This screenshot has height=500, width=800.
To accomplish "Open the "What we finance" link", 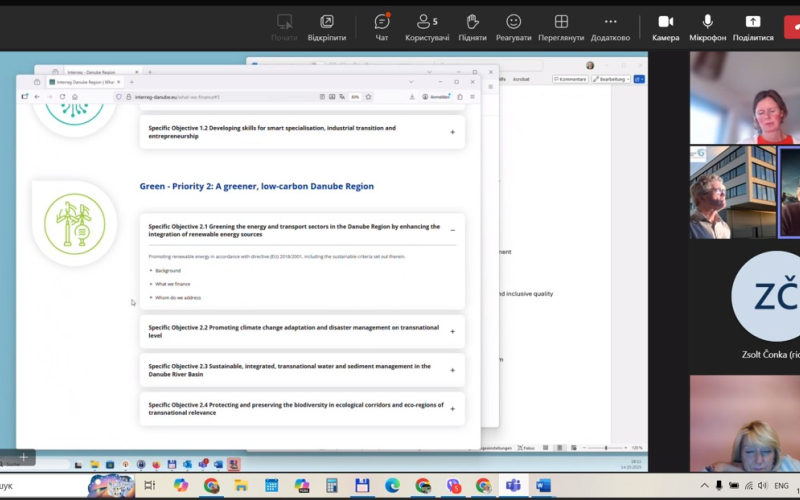I will [172, 284].
